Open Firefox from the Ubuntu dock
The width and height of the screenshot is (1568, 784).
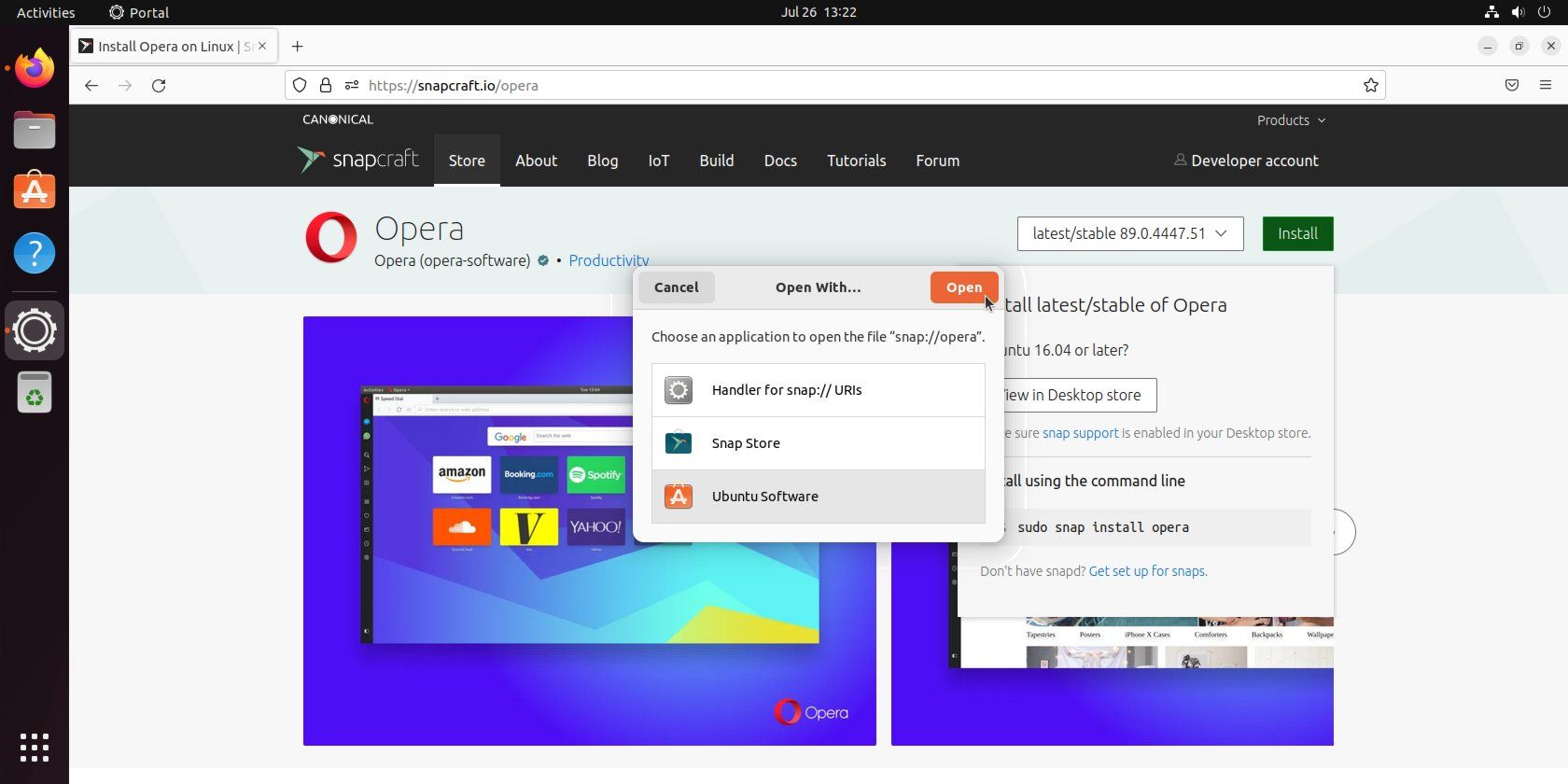[35, 68]
